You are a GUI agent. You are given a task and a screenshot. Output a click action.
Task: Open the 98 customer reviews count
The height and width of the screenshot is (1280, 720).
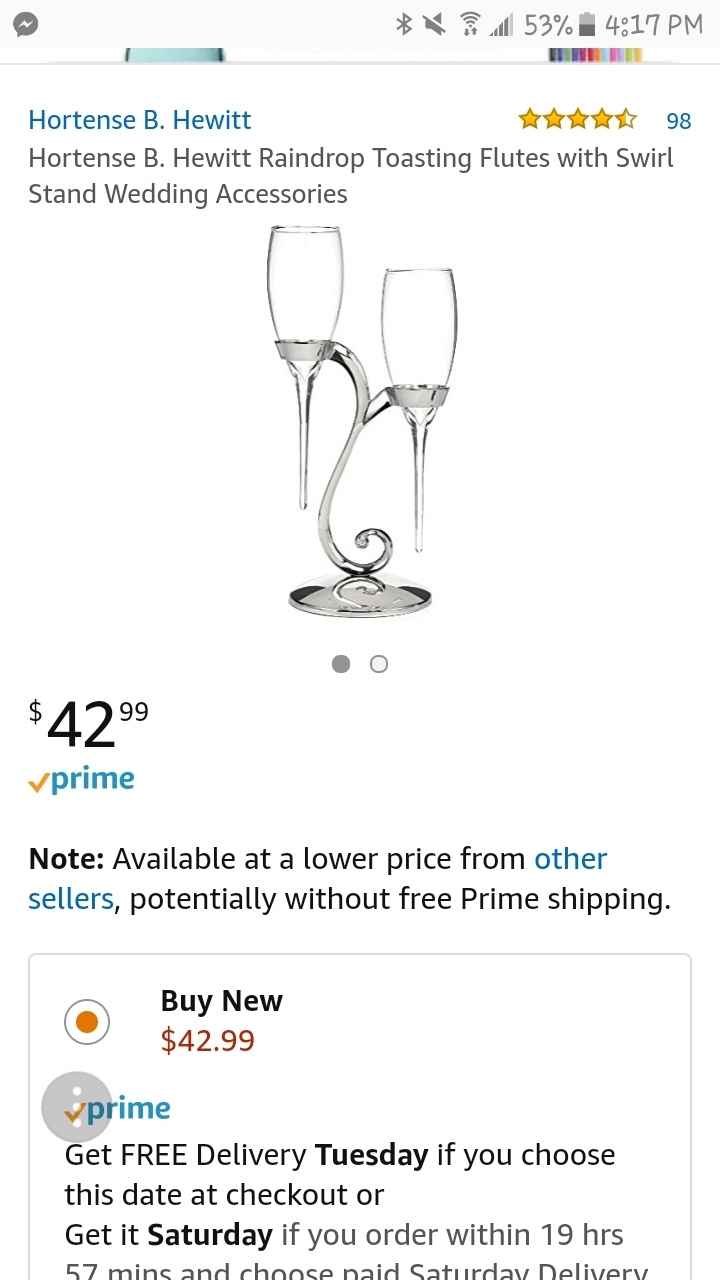tap(679, 121)
